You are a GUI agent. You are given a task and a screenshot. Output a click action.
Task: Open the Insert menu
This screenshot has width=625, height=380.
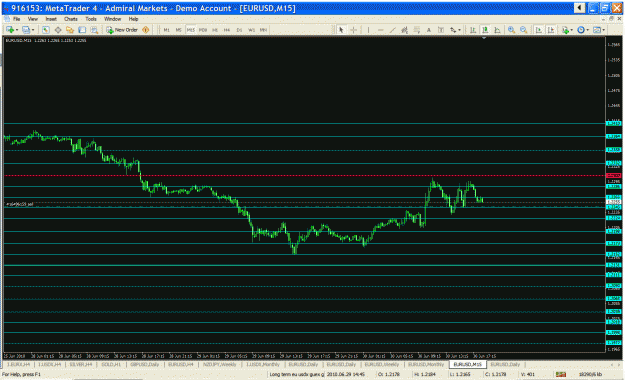(51, 19)
